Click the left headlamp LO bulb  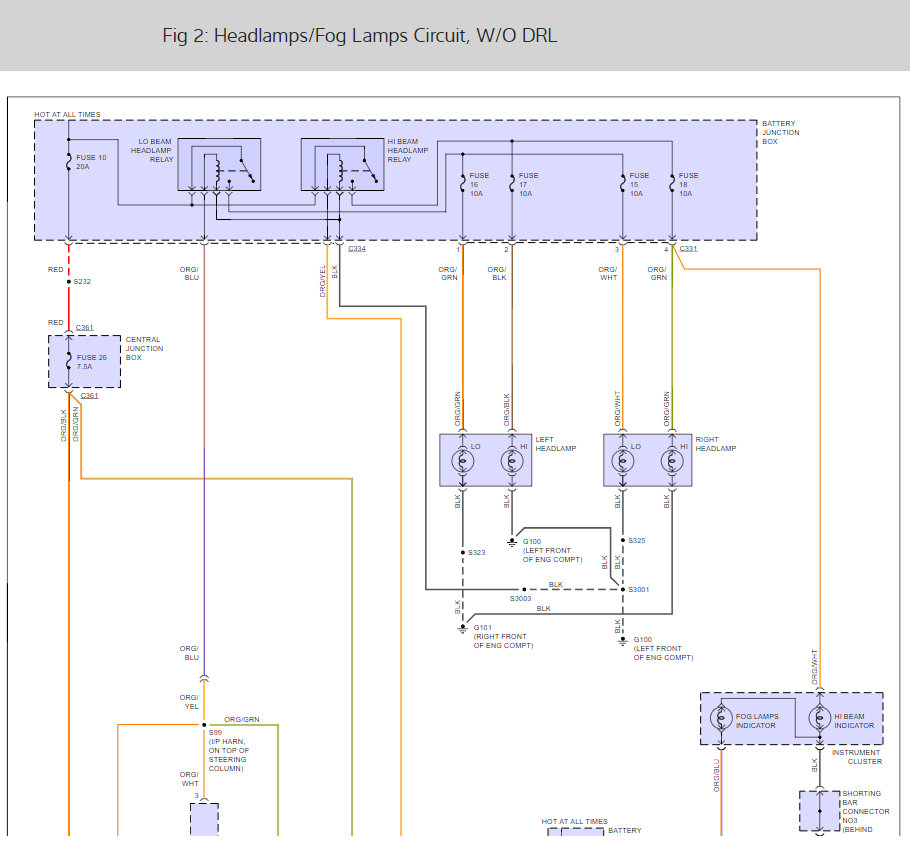pos(463,462)
